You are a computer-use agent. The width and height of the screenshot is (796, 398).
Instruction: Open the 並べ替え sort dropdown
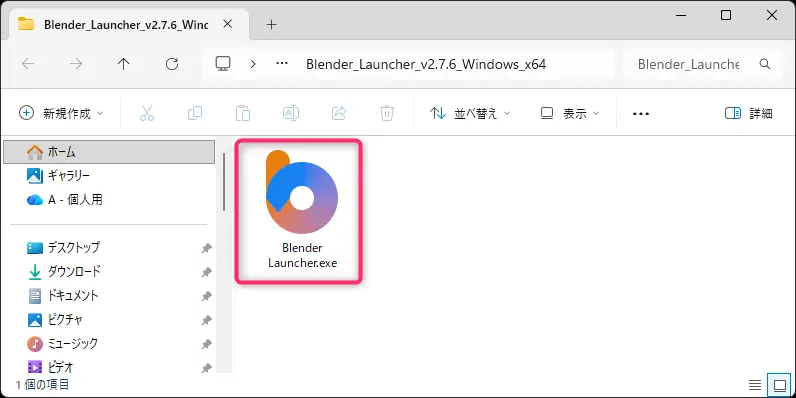pyautogui.click(x=470, y=113)
